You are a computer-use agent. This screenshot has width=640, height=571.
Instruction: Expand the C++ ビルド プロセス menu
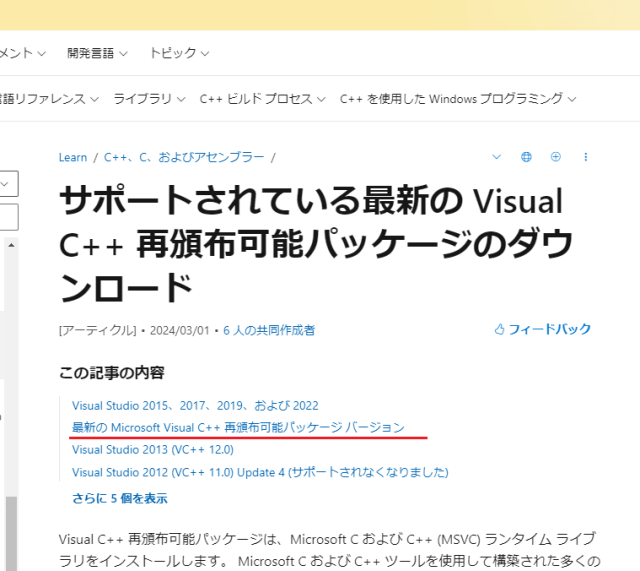(x=262, y=99)
